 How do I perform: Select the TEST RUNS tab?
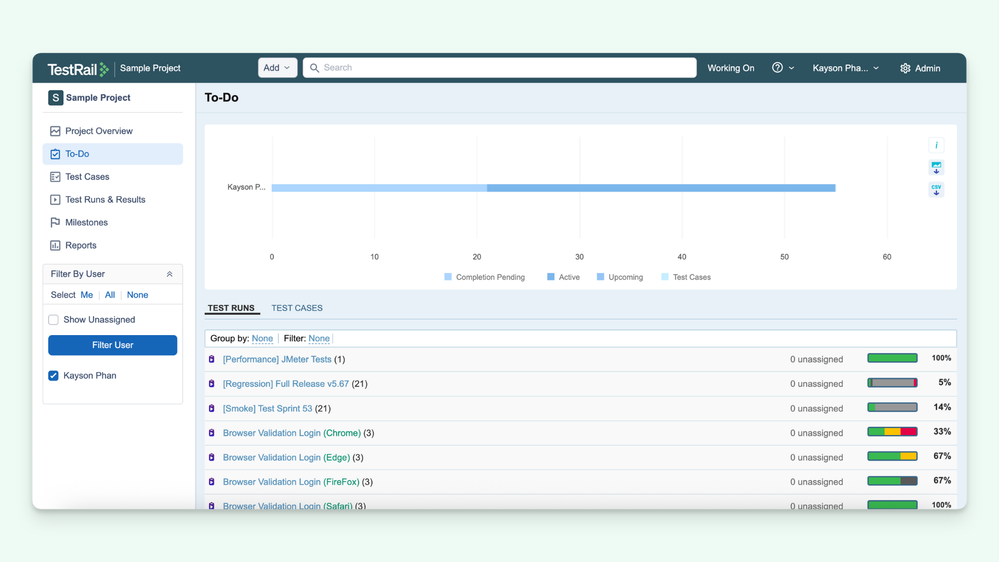pos(231,308)
